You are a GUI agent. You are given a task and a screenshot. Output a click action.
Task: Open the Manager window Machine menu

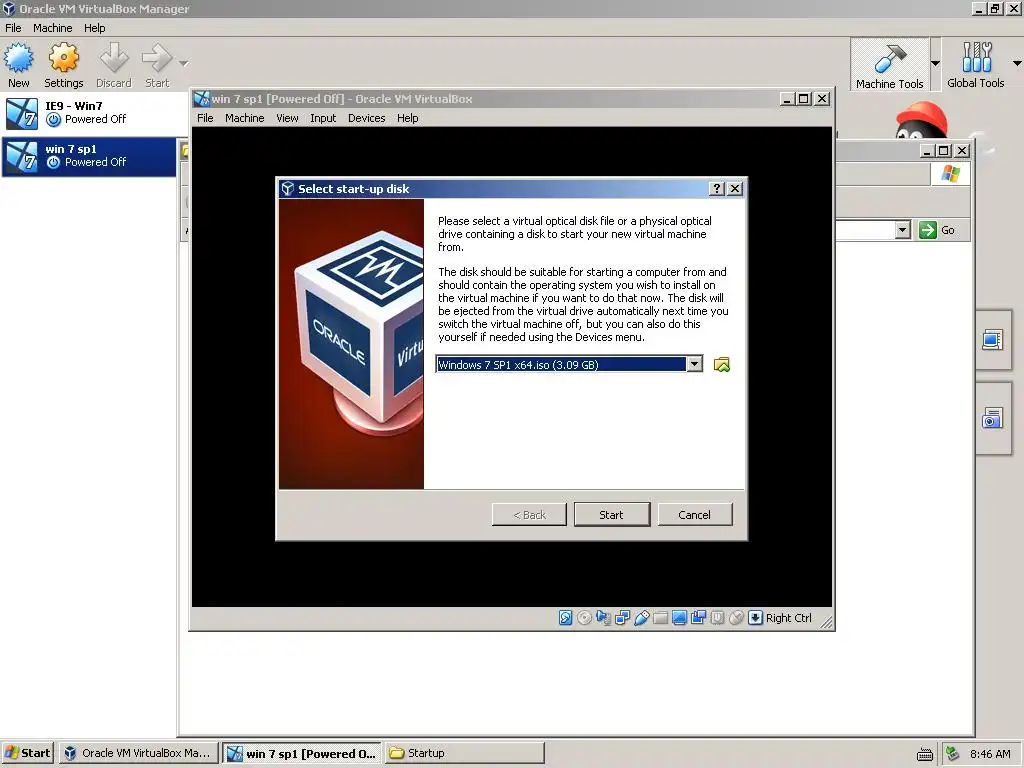point(52,28)
